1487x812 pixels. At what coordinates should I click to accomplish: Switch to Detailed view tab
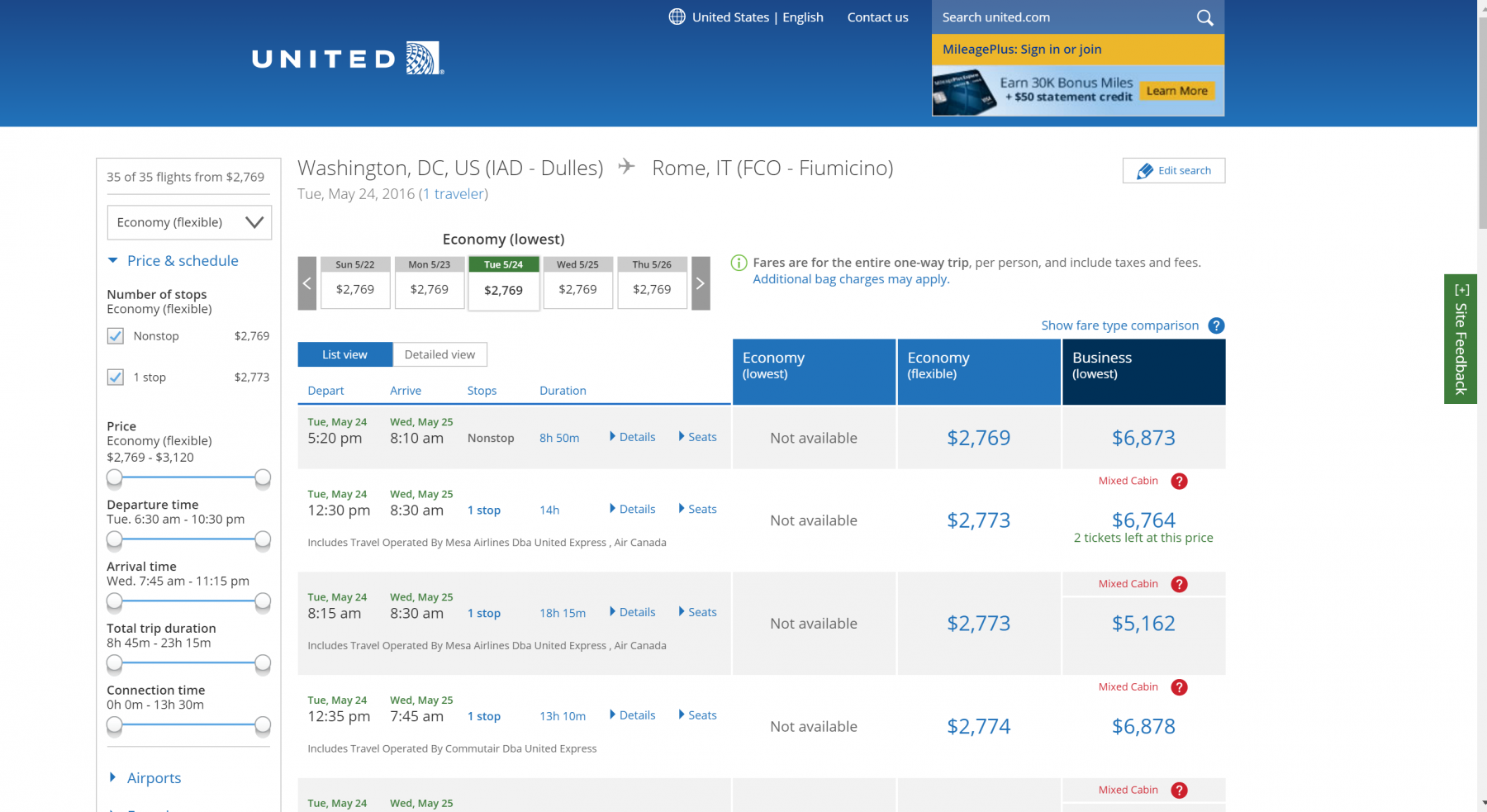point(440,354)
